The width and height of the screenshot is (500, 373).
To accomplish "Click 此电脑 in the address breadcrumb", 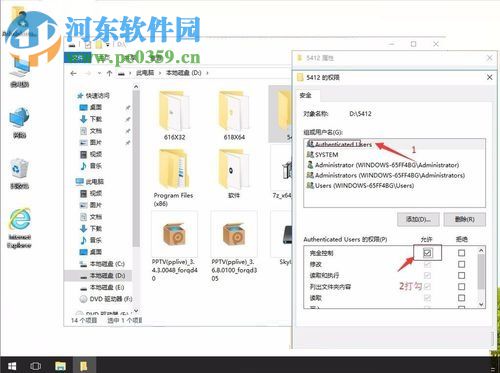I will pos(145,73).
